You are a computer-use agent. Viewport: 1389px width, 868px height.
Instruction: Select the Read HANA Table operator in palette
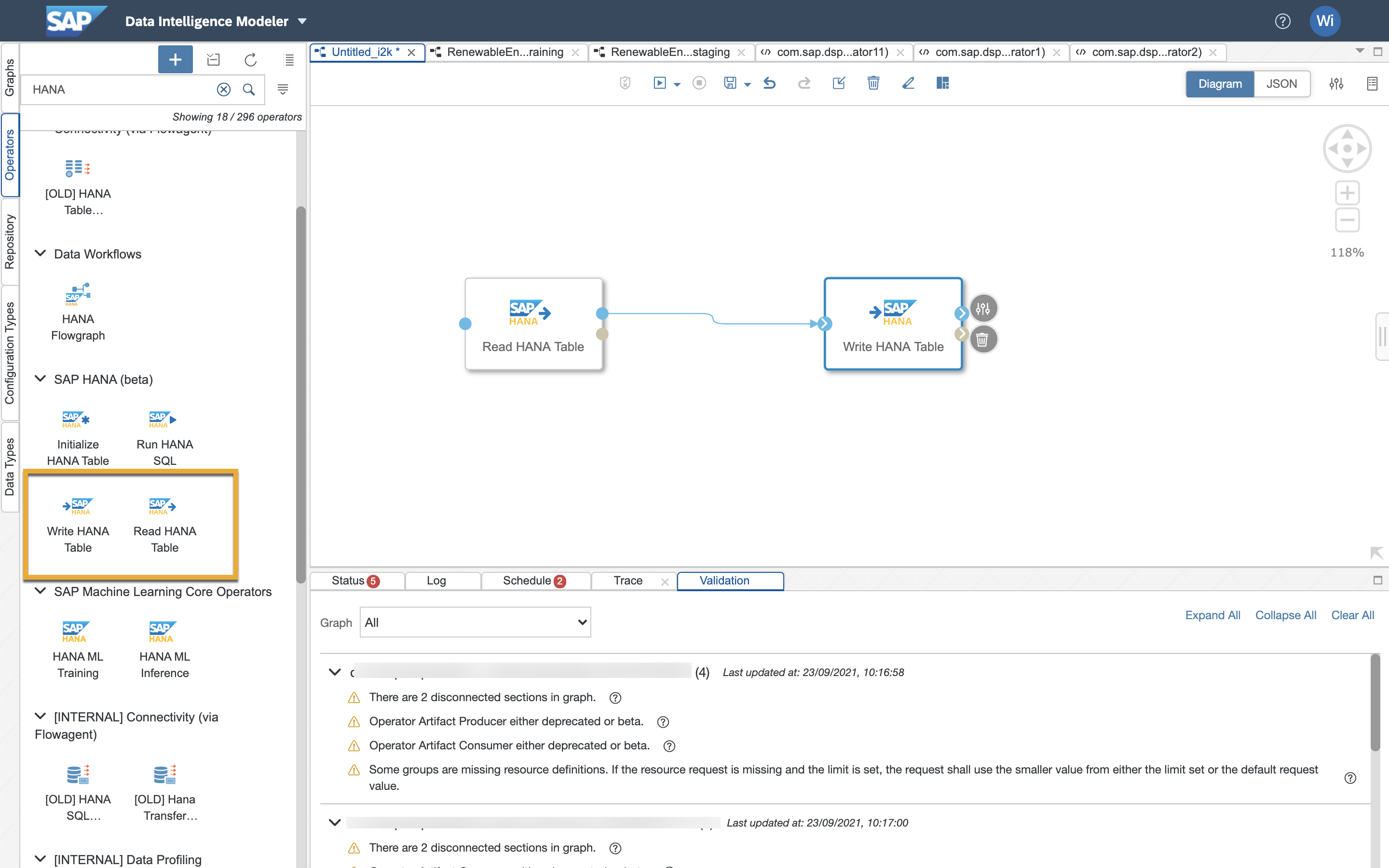click(165, 524)
